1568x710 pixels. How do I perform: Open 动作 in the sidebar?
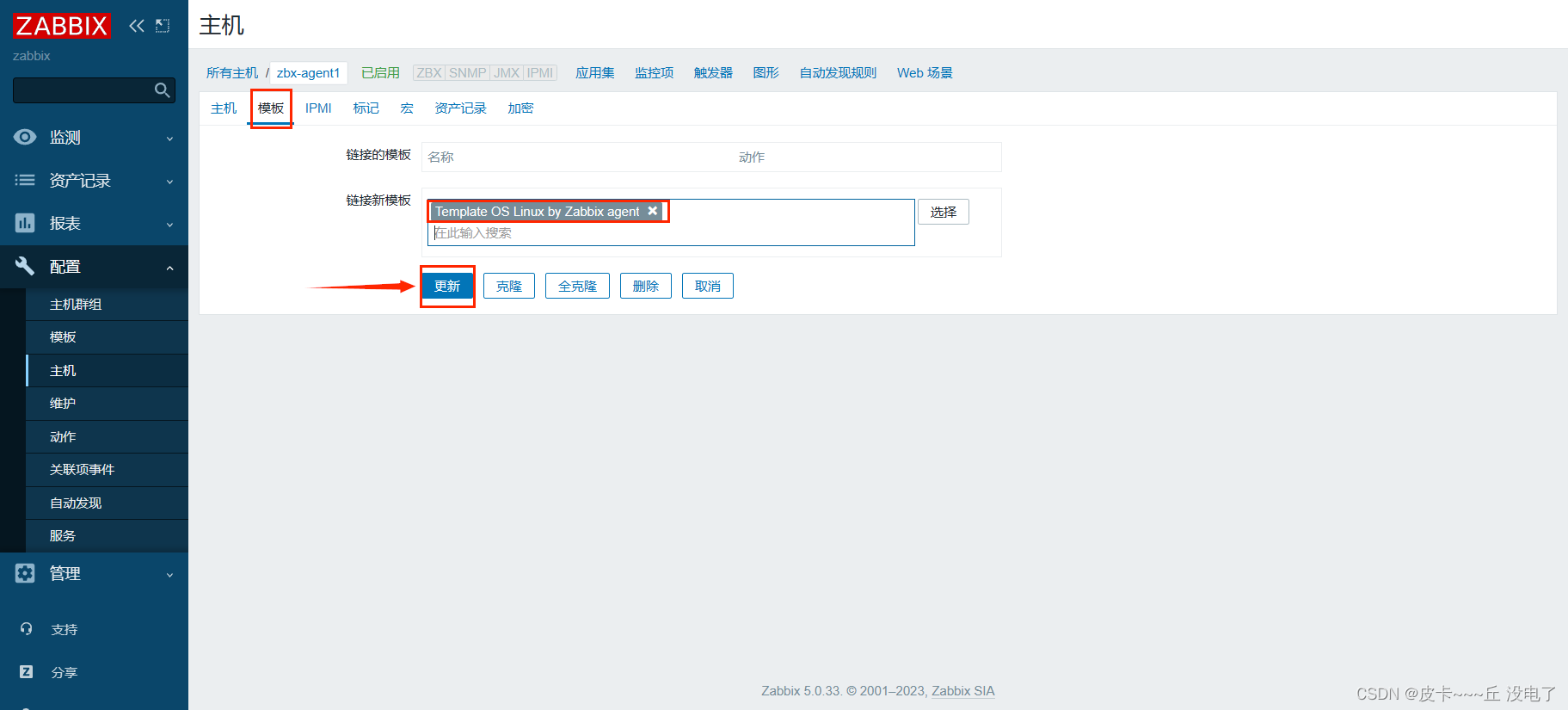[x=107, y=436]
